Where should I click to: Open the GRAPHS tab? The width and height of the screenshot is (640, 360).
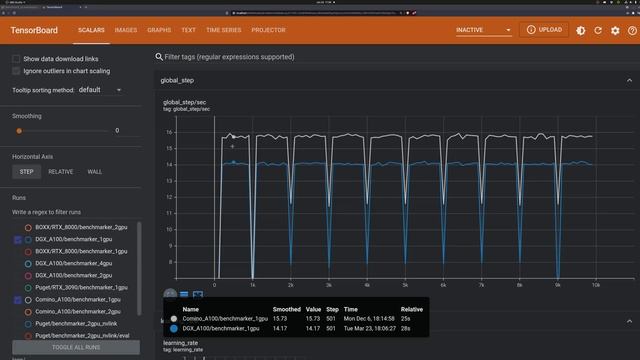click(x=159, y=30)
